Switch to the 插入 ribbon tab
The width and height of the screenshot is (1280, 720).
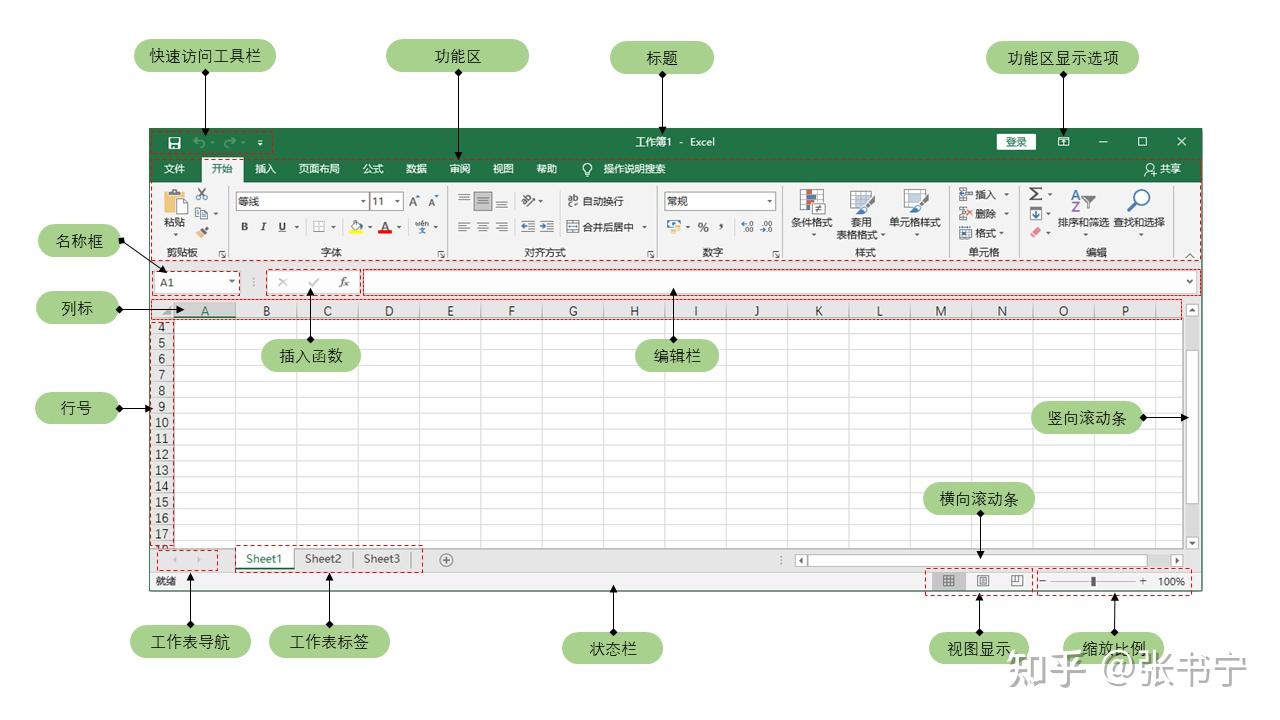(265, 169)
